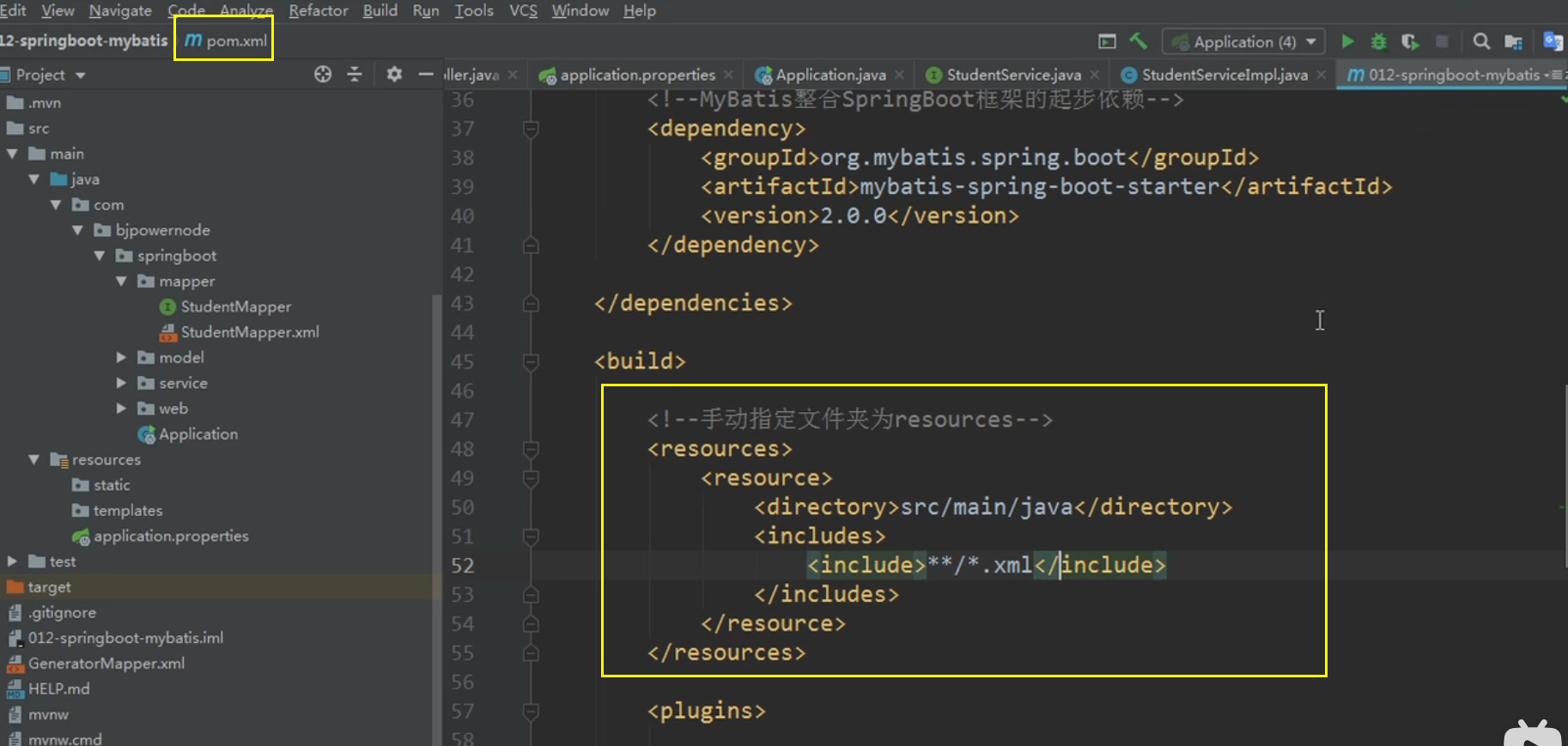Expand the web package

tap(122, 409)
